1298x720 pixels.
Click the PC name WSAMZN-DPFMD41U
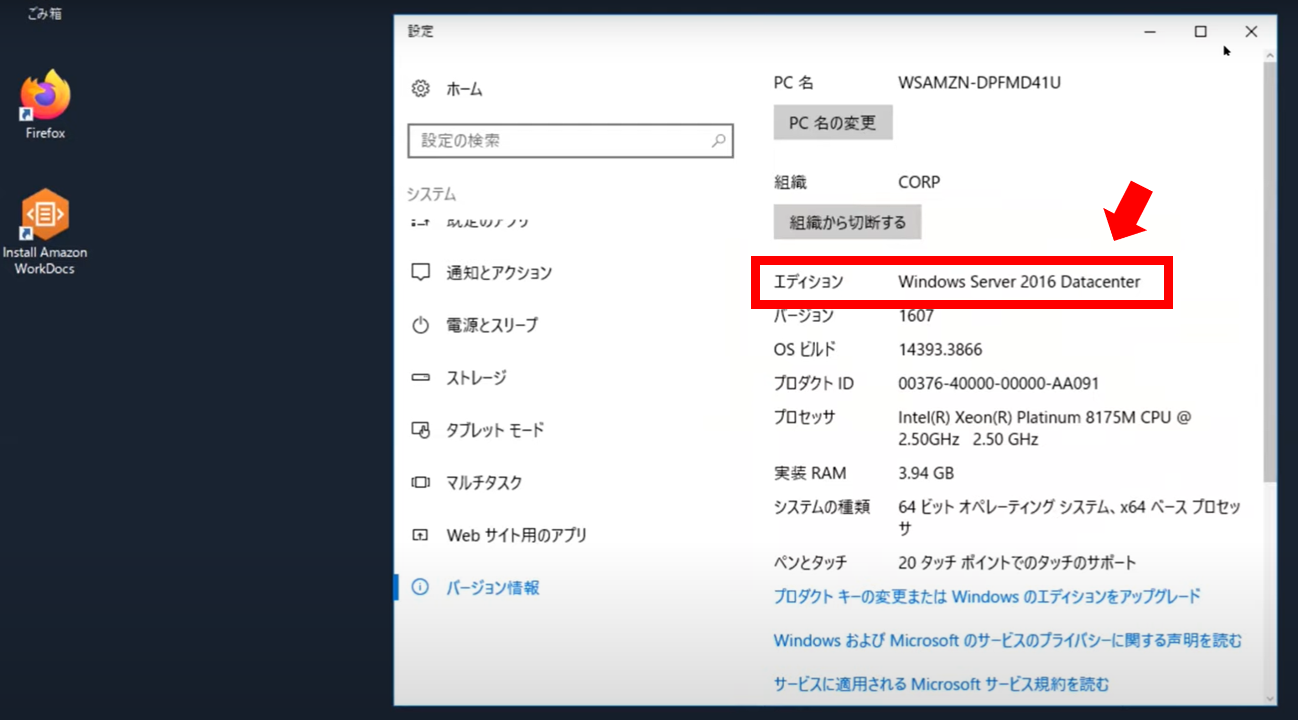[x=979, y=83]
